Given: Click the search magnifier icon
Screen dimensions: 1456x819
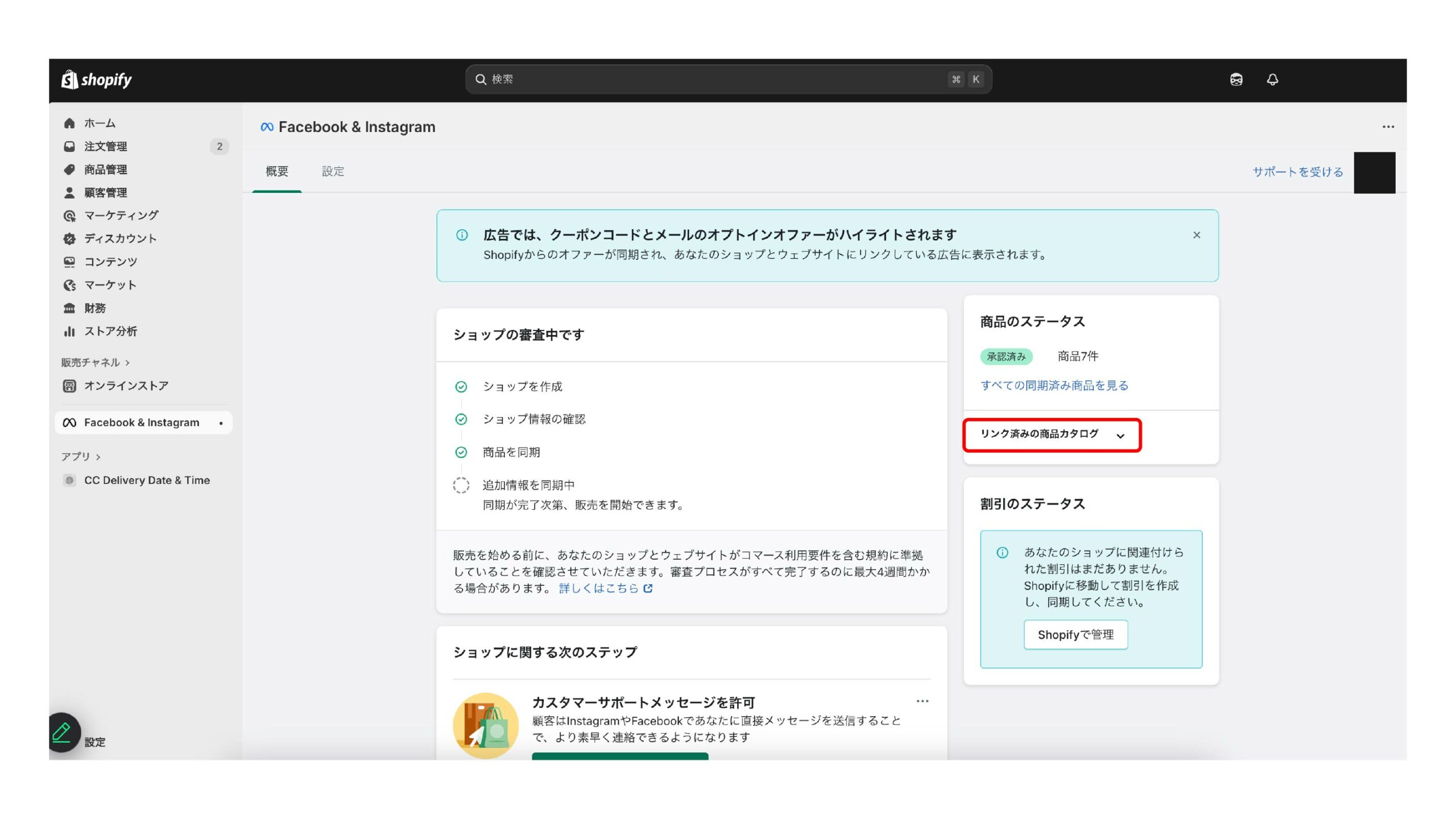Looking at the screenshot, I should [x=481, y=79].
